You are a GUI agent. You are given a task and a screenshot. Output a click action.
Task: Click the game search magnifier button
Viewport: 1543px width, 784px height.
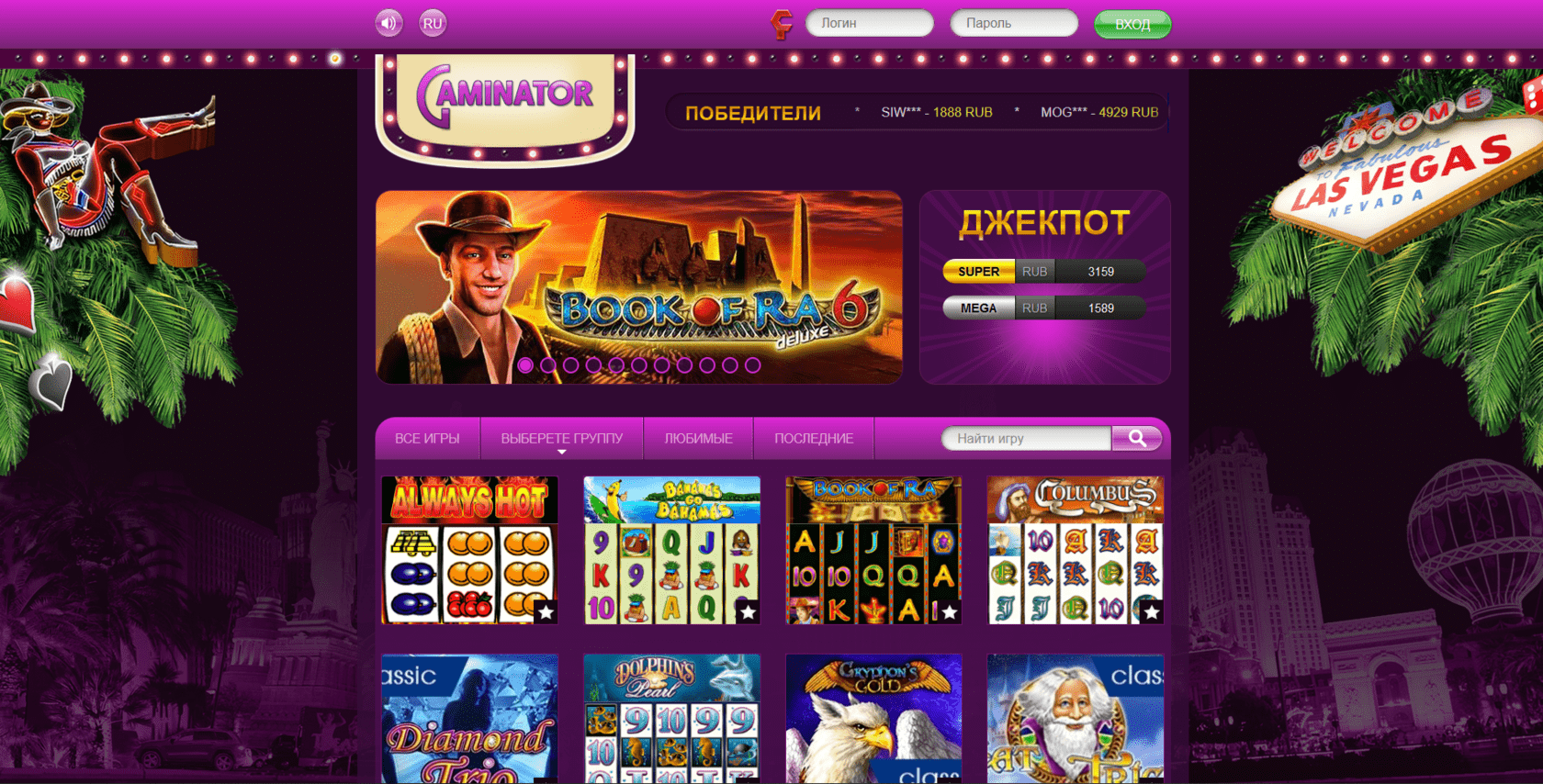tap(1137, 439)
